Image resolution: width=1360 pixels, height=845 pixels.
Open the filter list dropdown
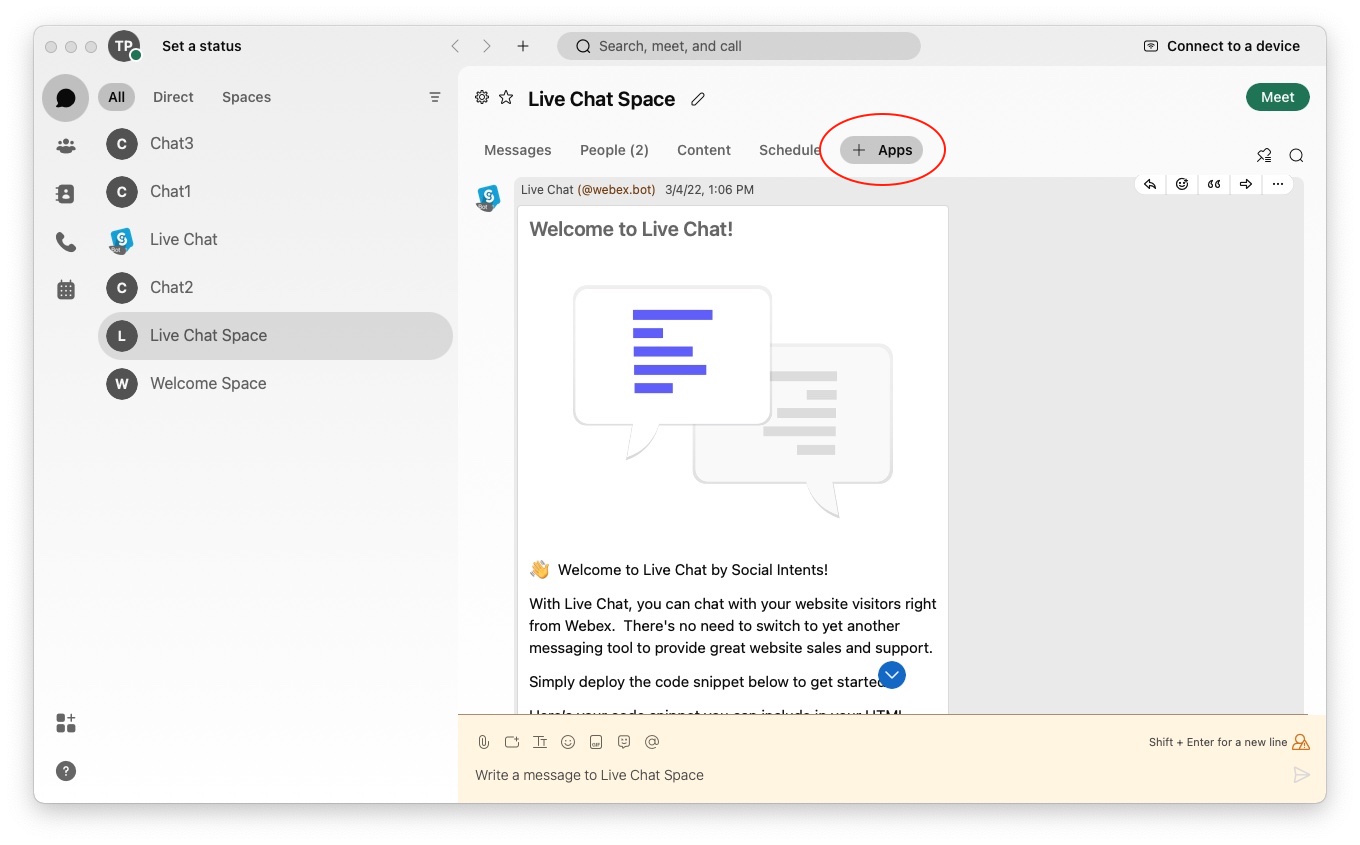point(435,97)
